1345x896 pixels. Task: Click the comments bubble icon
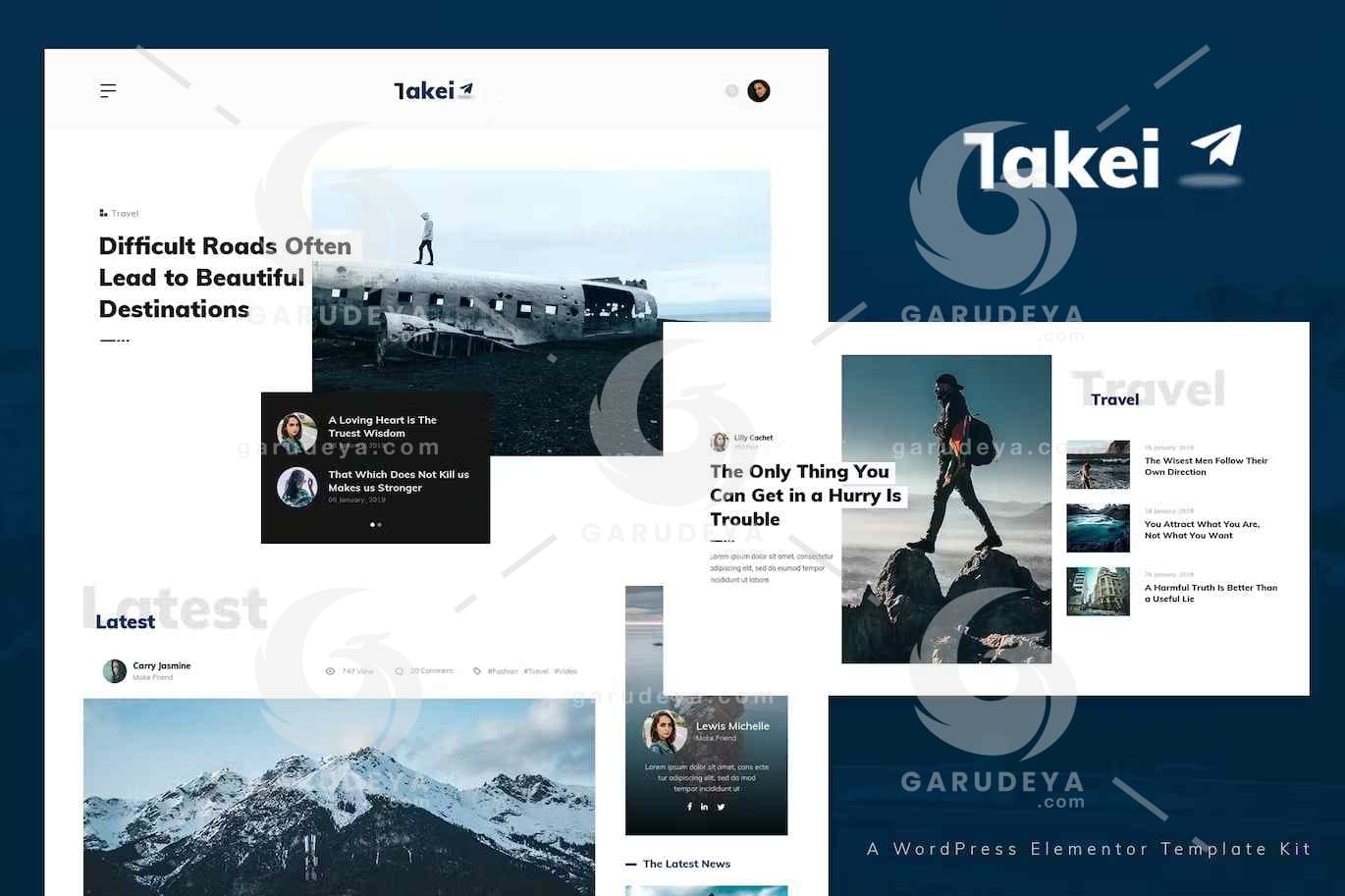[400, 671]
